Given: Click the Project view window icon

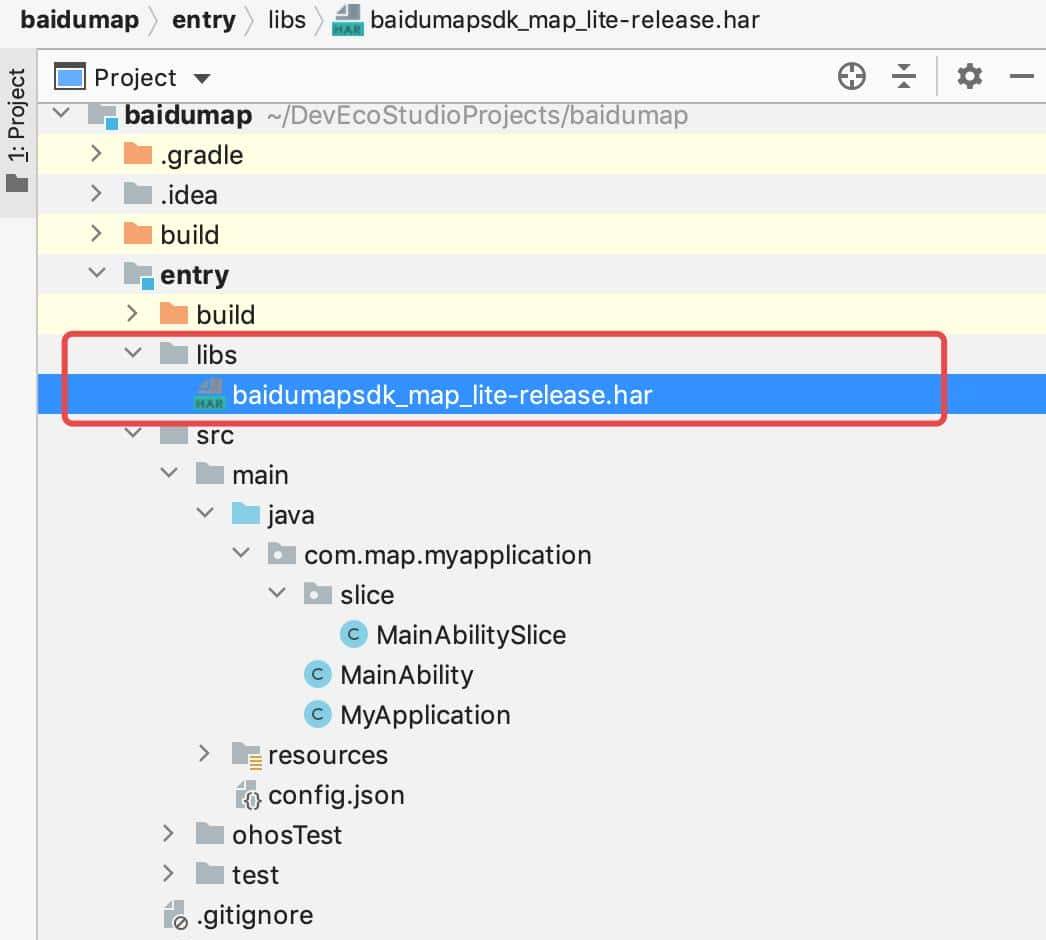Looking at the screenshot, I should 69,76.
